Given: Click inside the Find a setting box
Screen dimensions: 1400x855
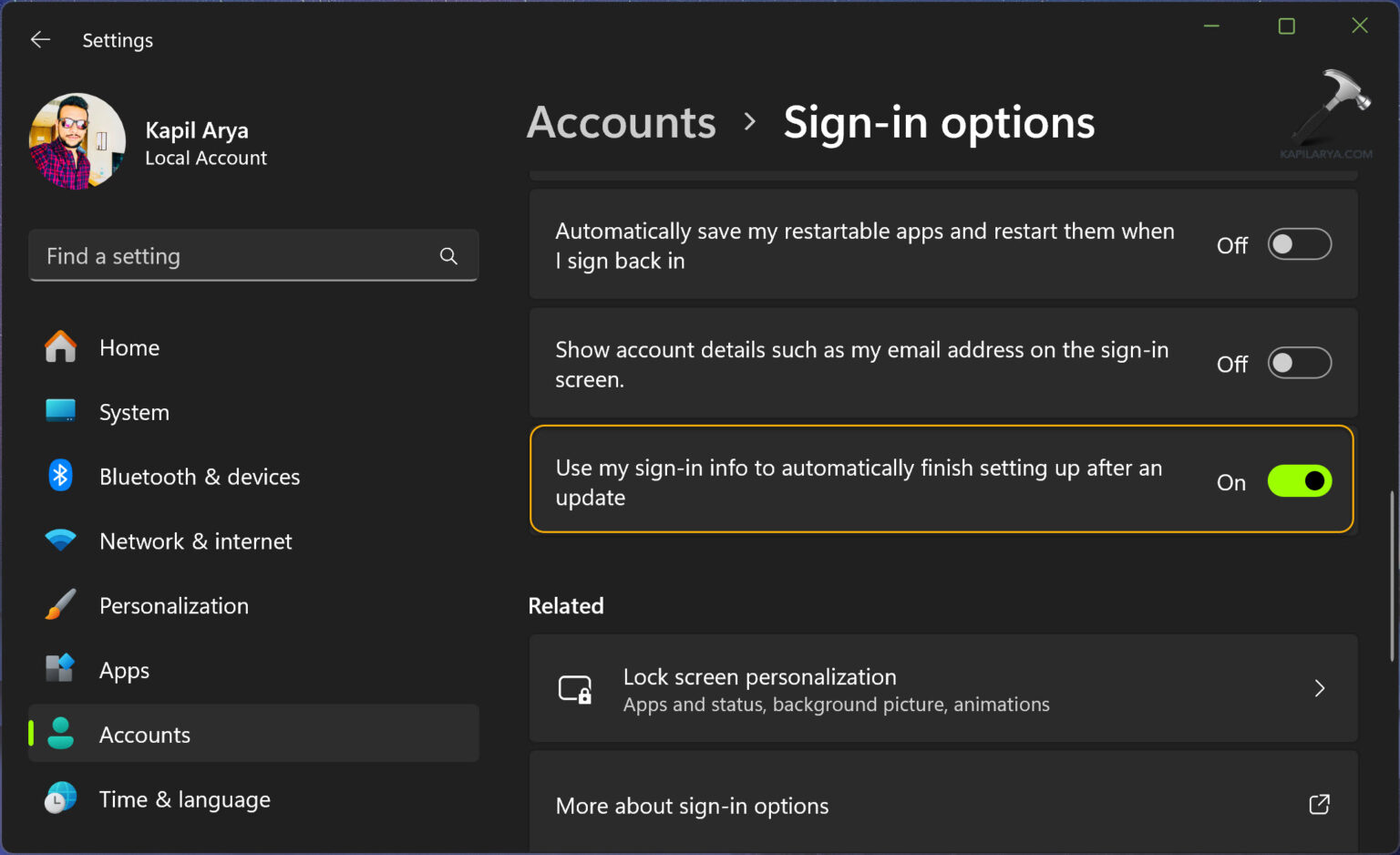Looking at the screenshot, I should tap(253, 256).
